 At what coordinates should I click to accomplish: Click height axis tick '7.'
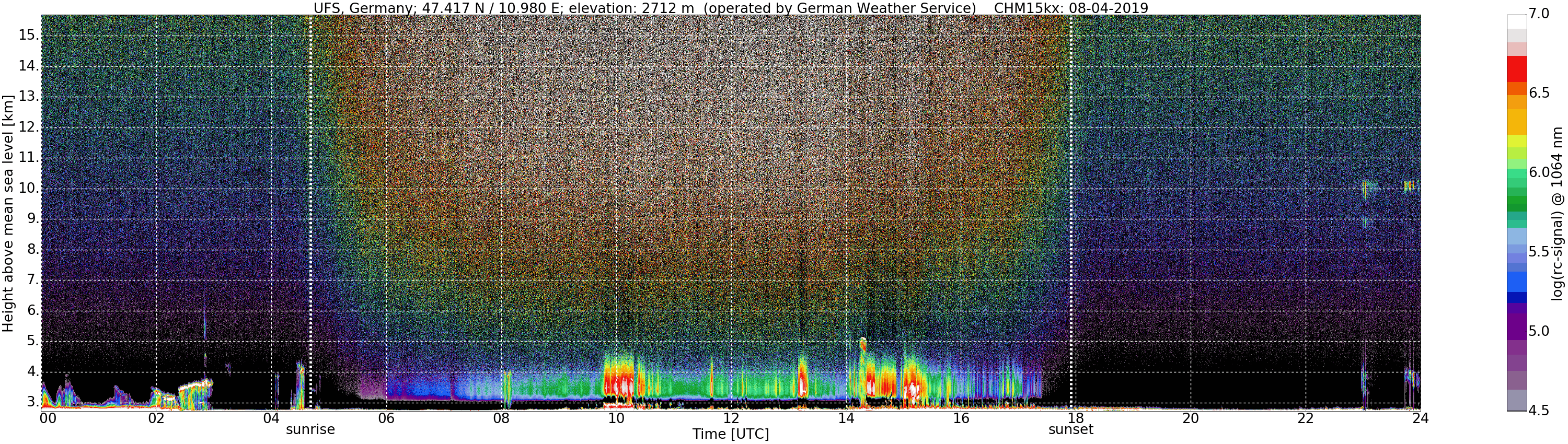click(32, 281)
